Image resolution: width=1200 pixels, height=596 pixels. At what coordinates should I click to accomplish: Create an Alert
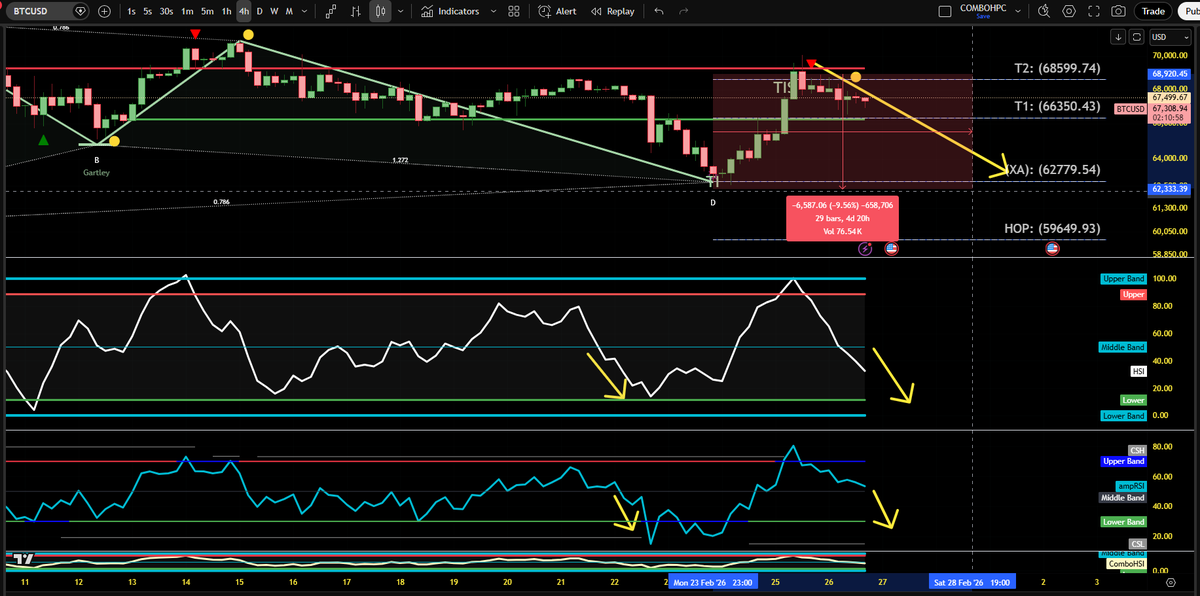(x=557, y=11)
